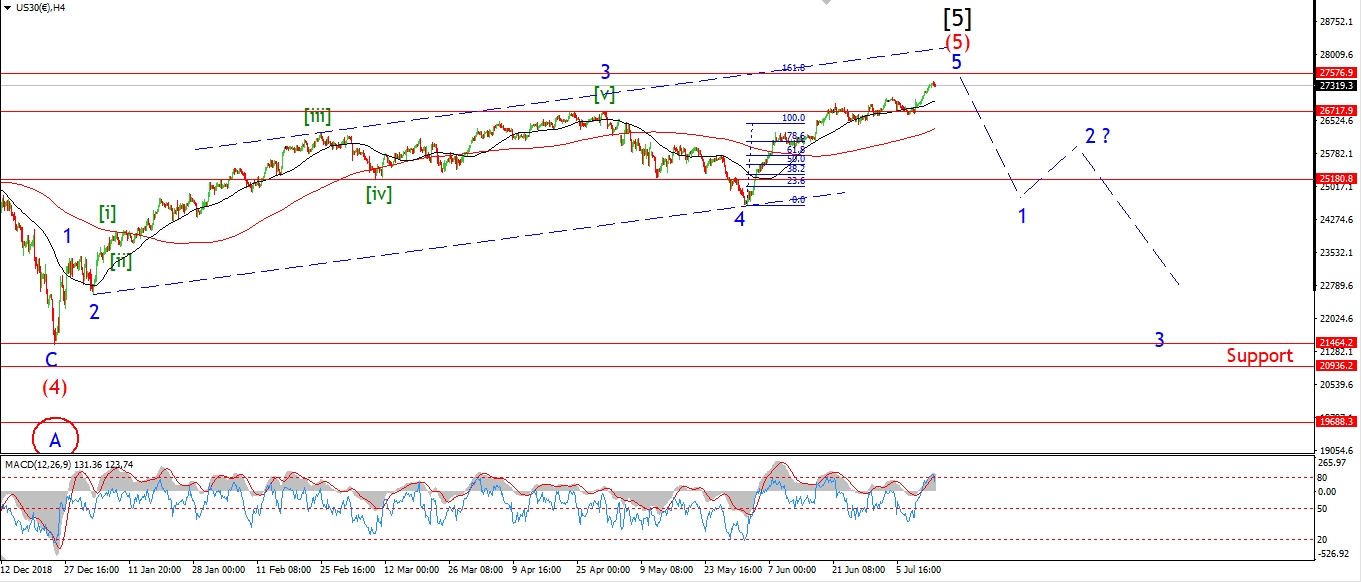Select the 265.97 MACD scale value
Screen dimensions: 1362x582
tap(1334, 465)
